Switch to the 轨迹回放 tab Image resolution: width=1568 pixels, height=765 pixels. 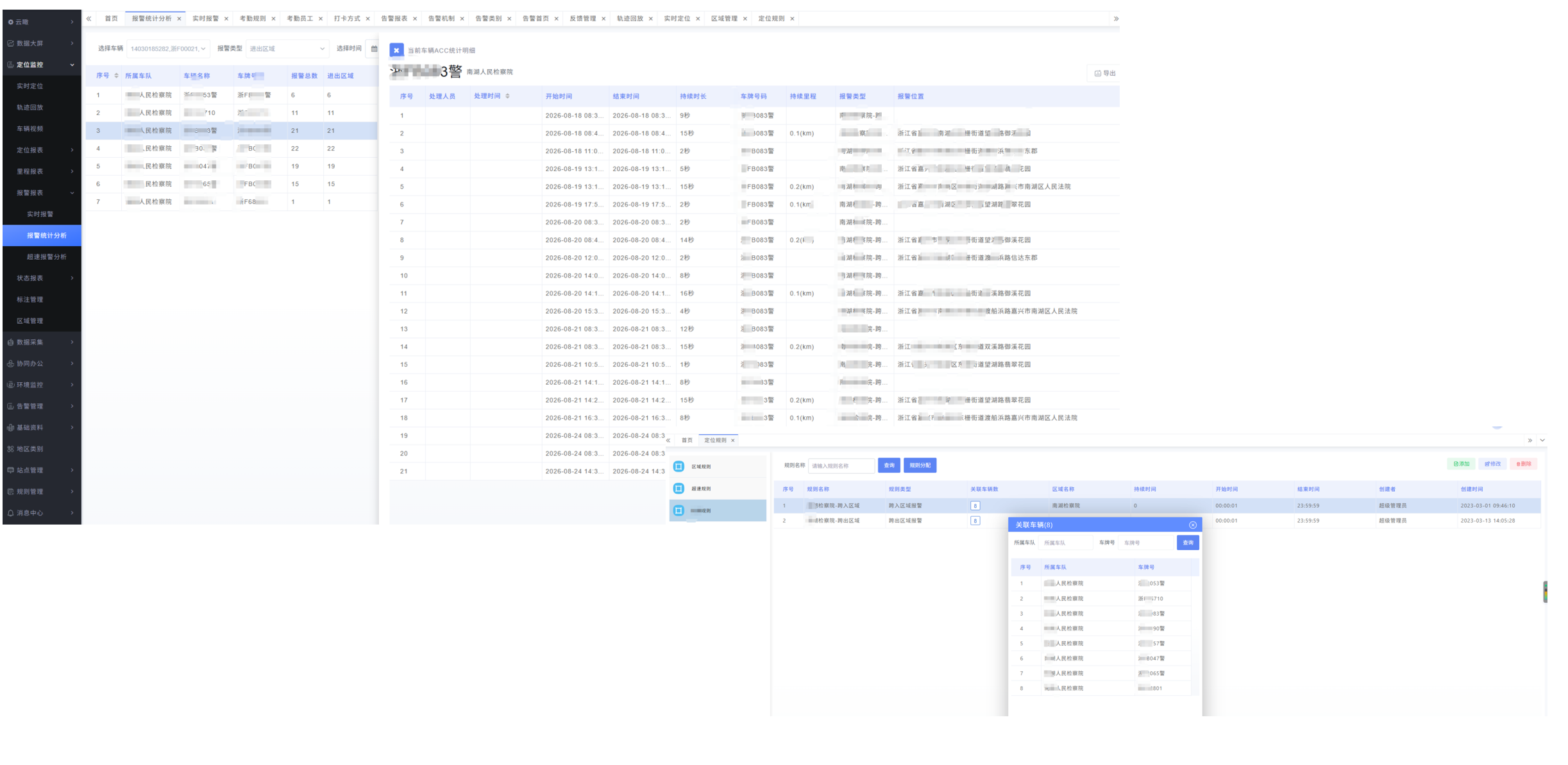630,19
